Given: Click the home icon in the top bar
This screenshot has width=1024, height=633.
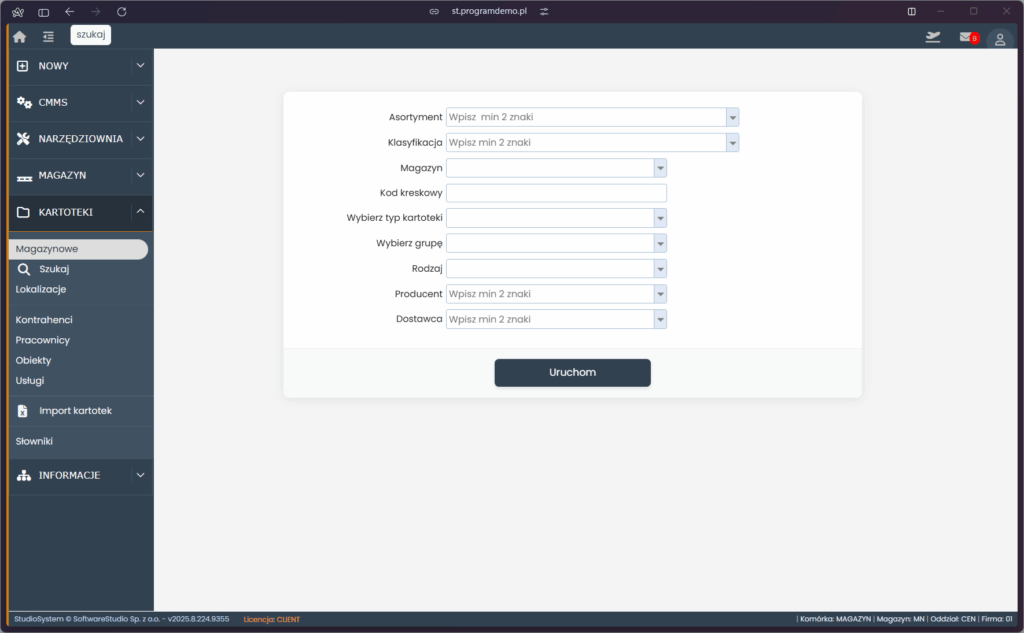Looking at the screenshot, I should tap(19, 35).
